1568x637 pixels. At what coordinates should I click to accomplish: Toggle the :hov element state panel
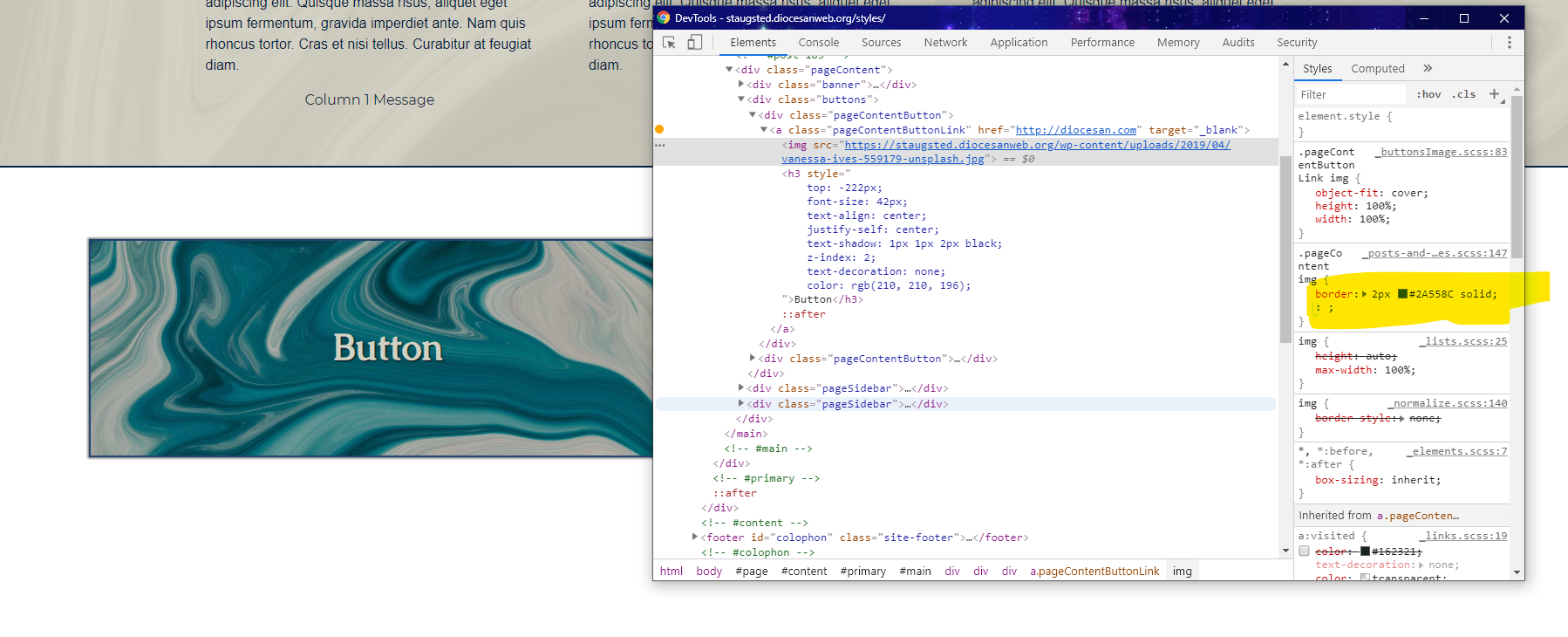(1428, 94)
